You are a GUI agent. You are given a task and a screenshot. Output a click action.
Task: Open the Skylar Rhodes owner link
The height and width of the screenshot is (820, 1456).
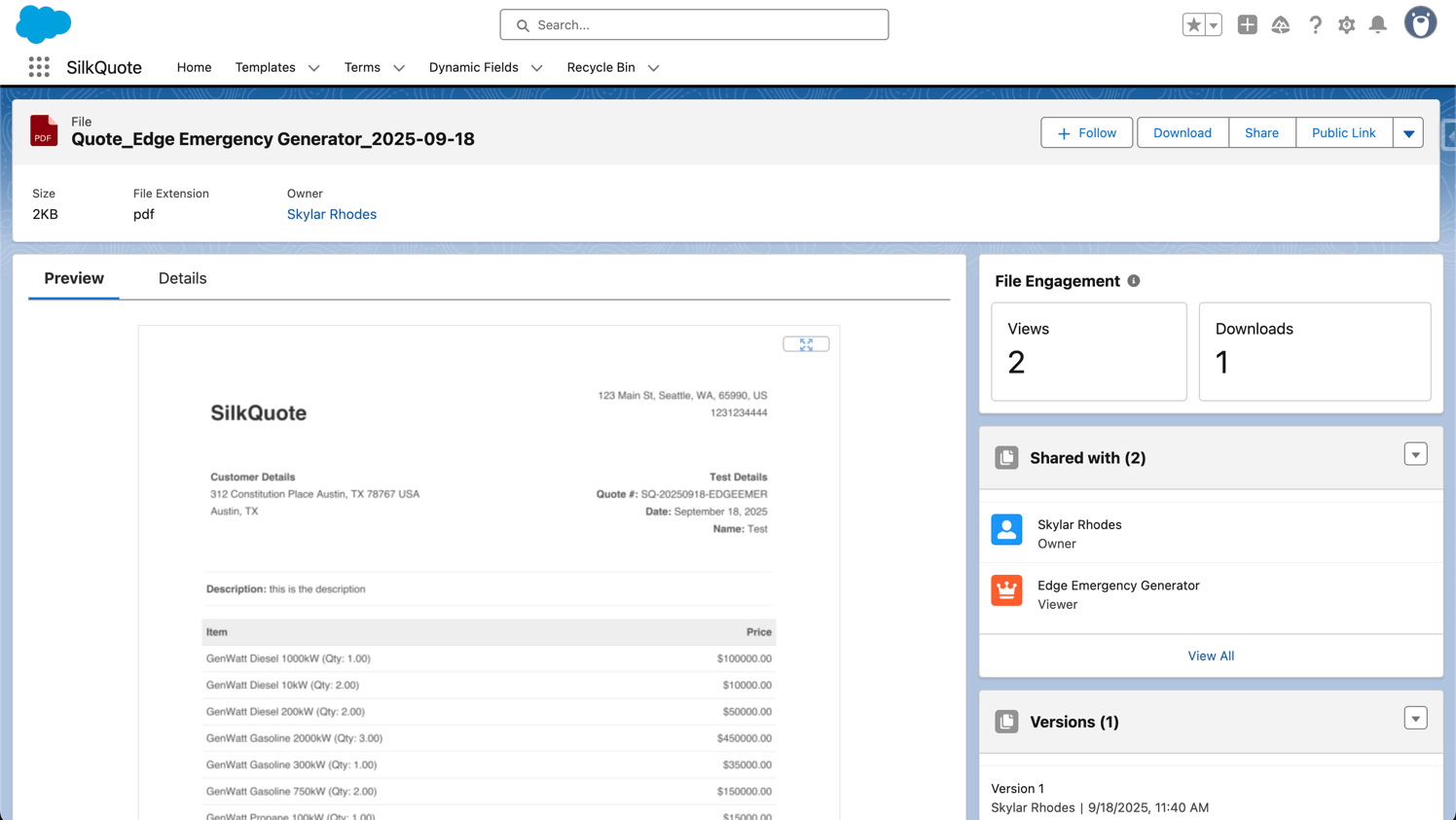click(331, 214)
